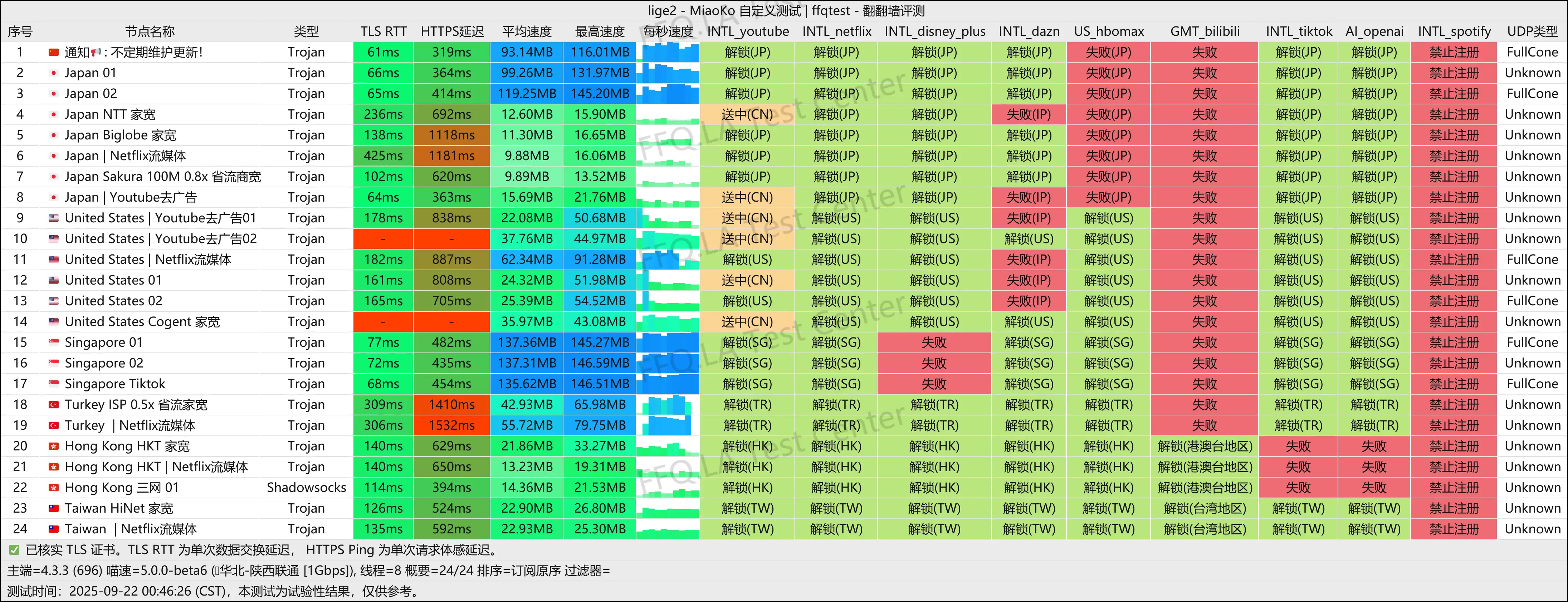This screenshot has height=602, width=1568.
Task: Click the 主端=4.3.3 (696) footer line
Action: click(x=309, y=571)
